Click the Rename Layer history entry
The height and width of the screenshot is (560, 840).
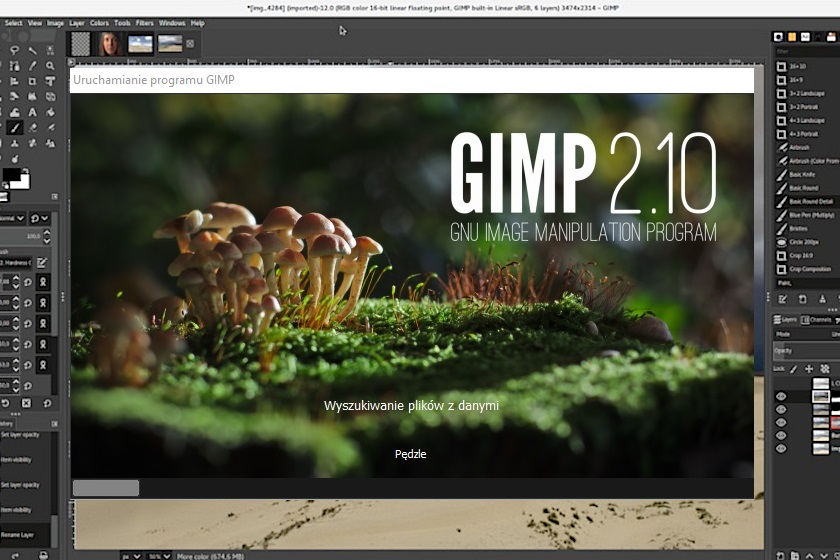(x=18, y=535)
